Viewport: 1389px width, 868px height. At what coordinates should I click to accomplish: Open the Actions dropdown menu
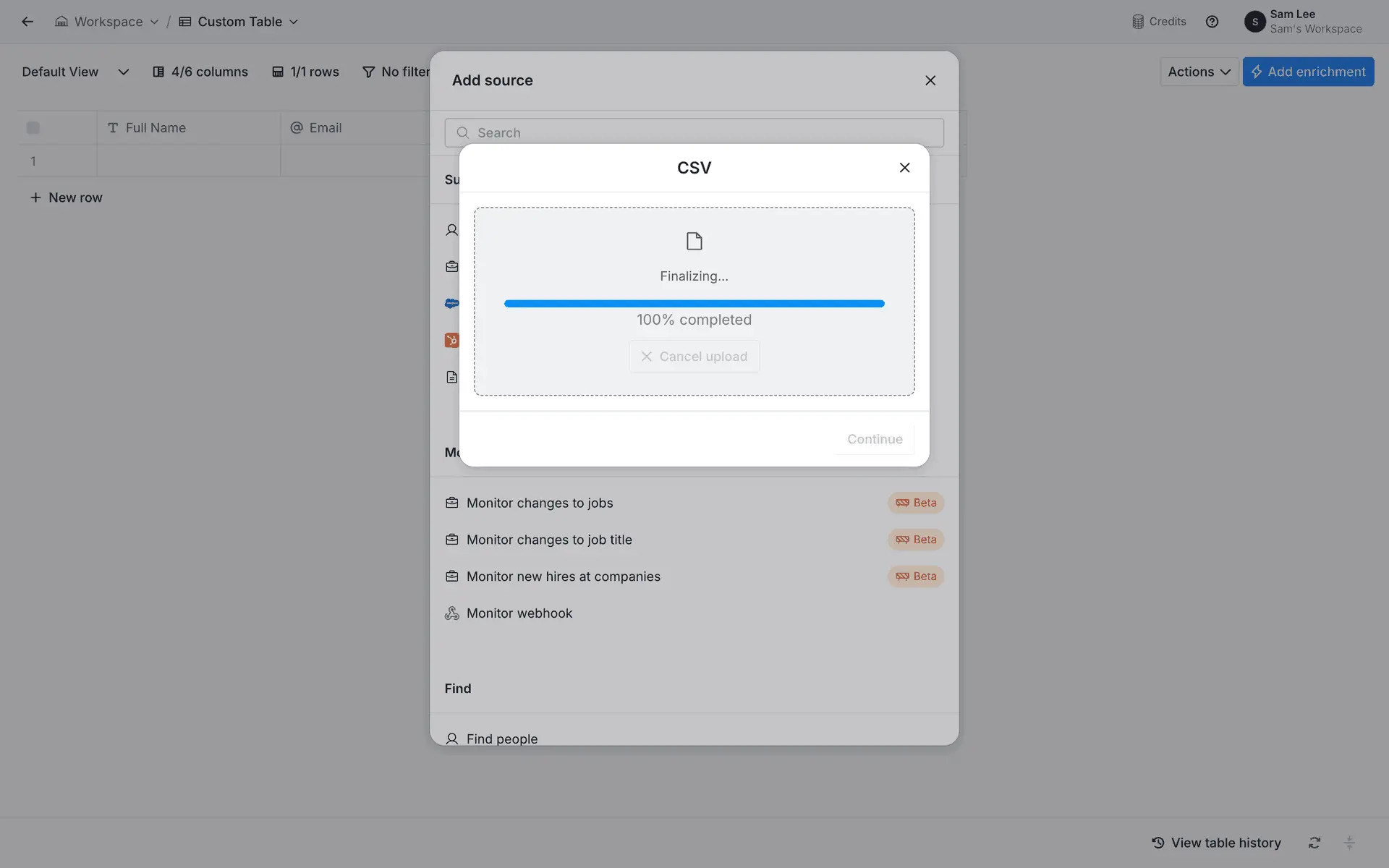pos(1199,72)
